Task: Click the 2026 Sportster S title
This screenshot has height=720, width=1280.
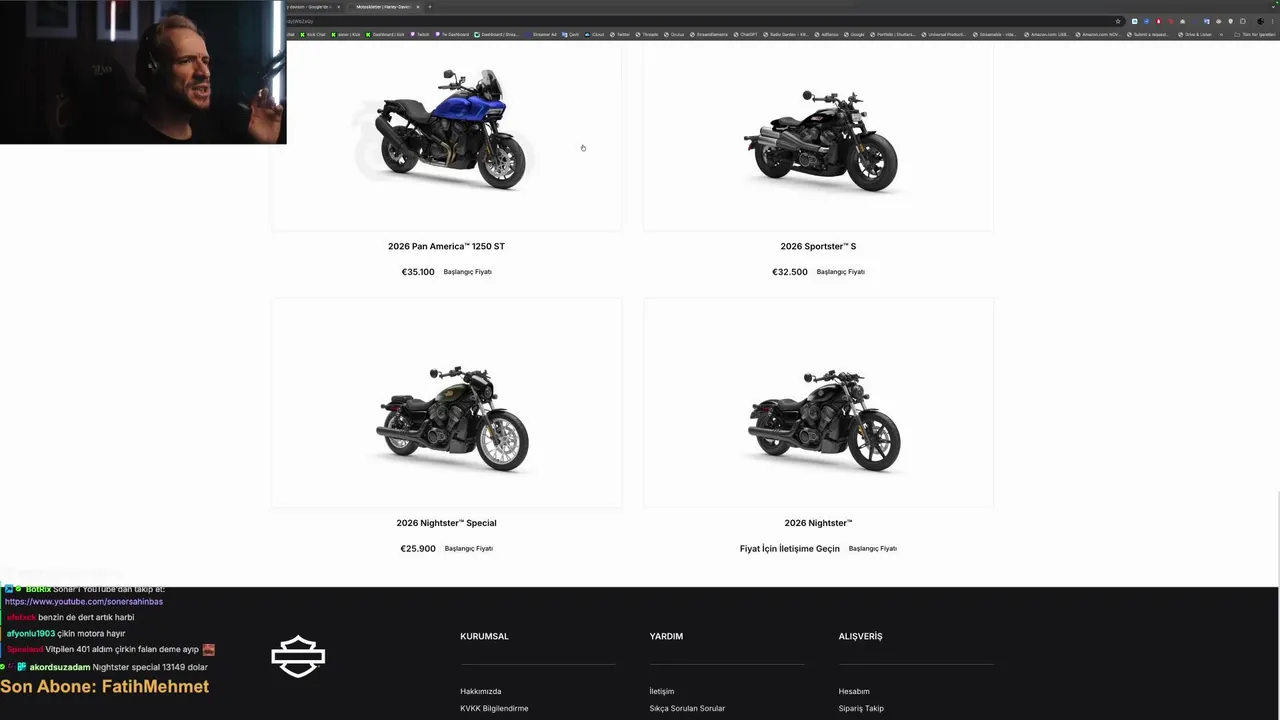Action: tap(818, 246)
